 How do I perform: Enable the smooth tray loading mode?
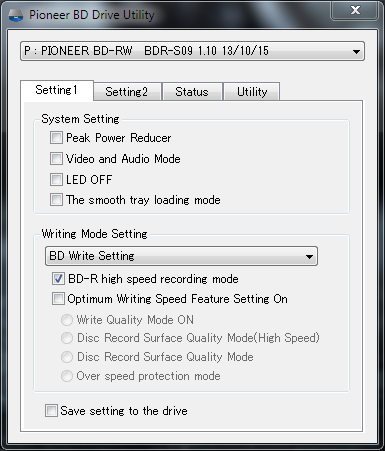[x=56, y=200]
